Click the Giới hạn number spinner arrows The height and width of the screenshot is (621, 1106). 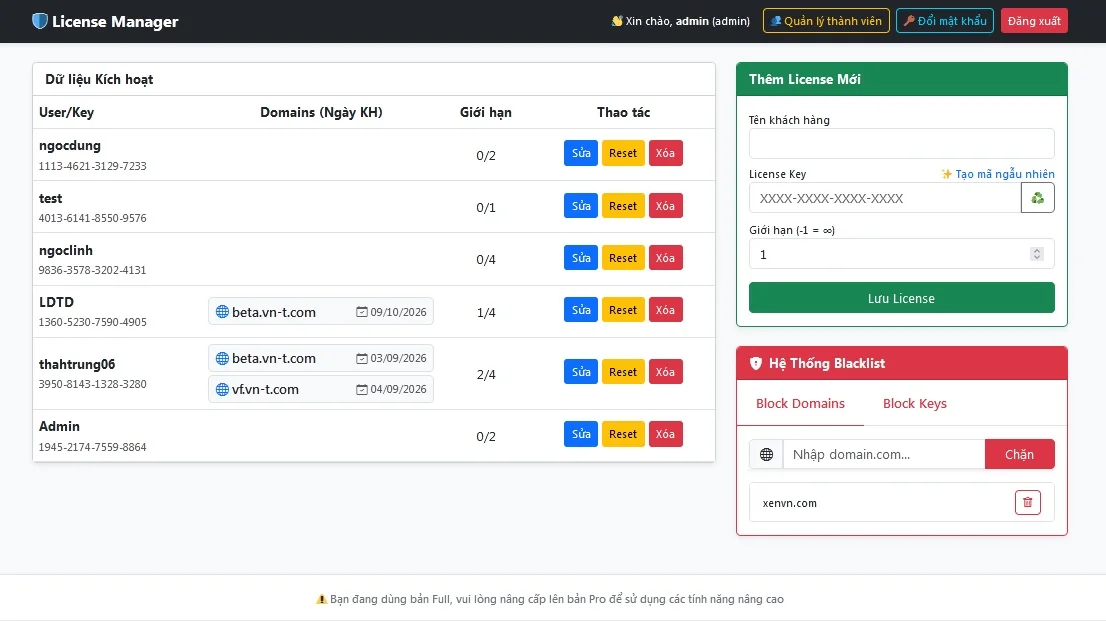(1037, 254)
